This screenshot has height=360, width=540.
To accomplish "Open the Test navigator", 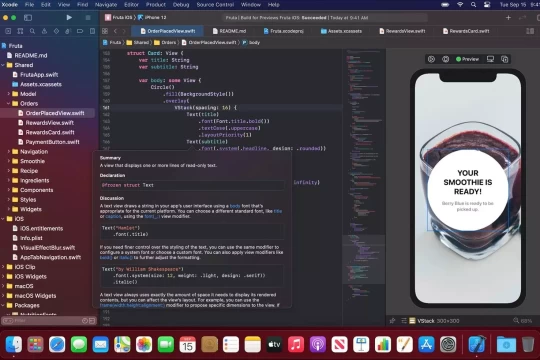I will coord(56,31).
